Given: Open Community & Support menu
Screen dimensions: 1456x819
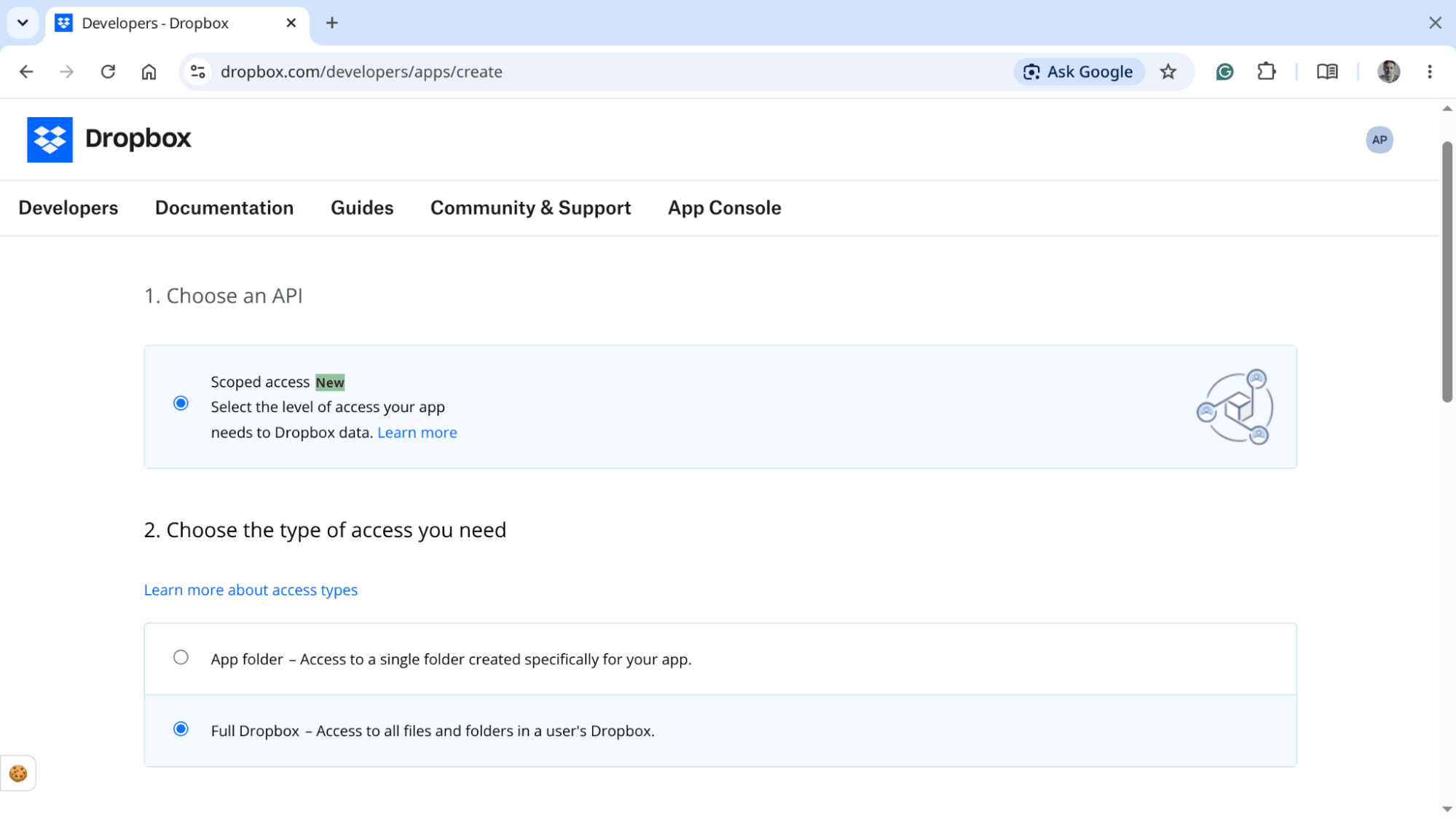Looking at the screenshot, I should 530,207.
